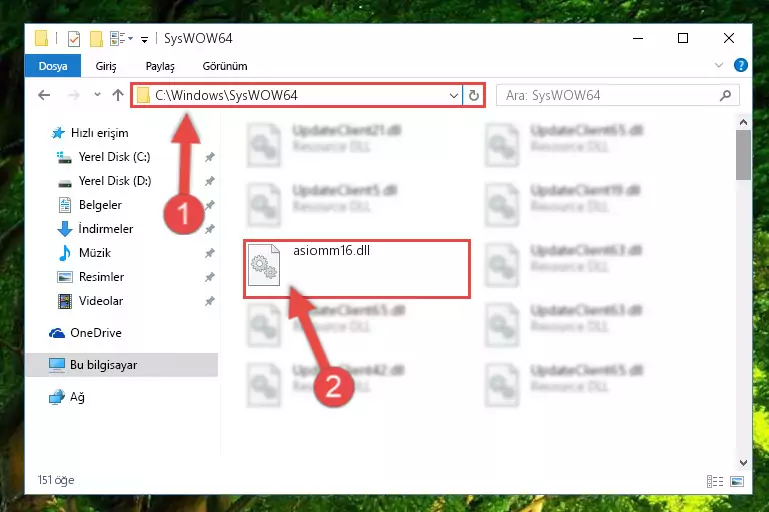The image size is (769, 512).
Task: Click the search magnifier icon
Action: click(725, 95)
